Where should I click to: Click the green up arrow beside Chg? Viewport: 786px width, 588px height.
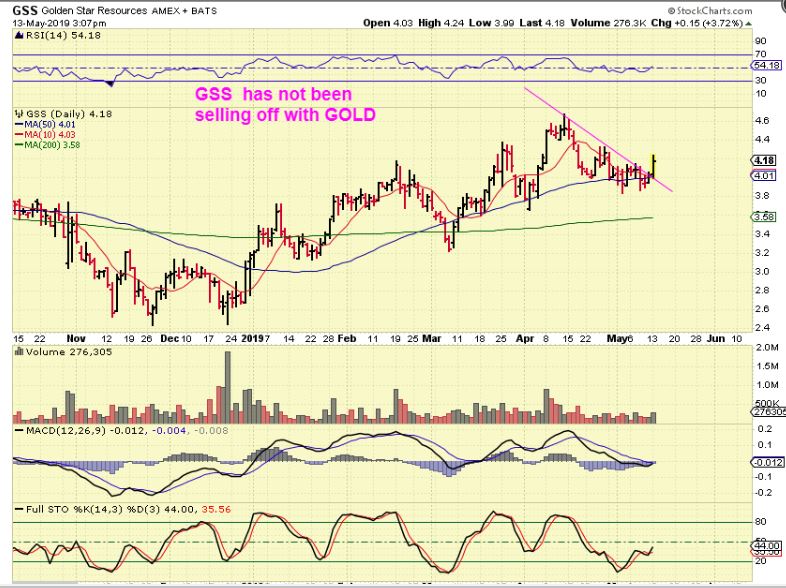click(748, 23)
